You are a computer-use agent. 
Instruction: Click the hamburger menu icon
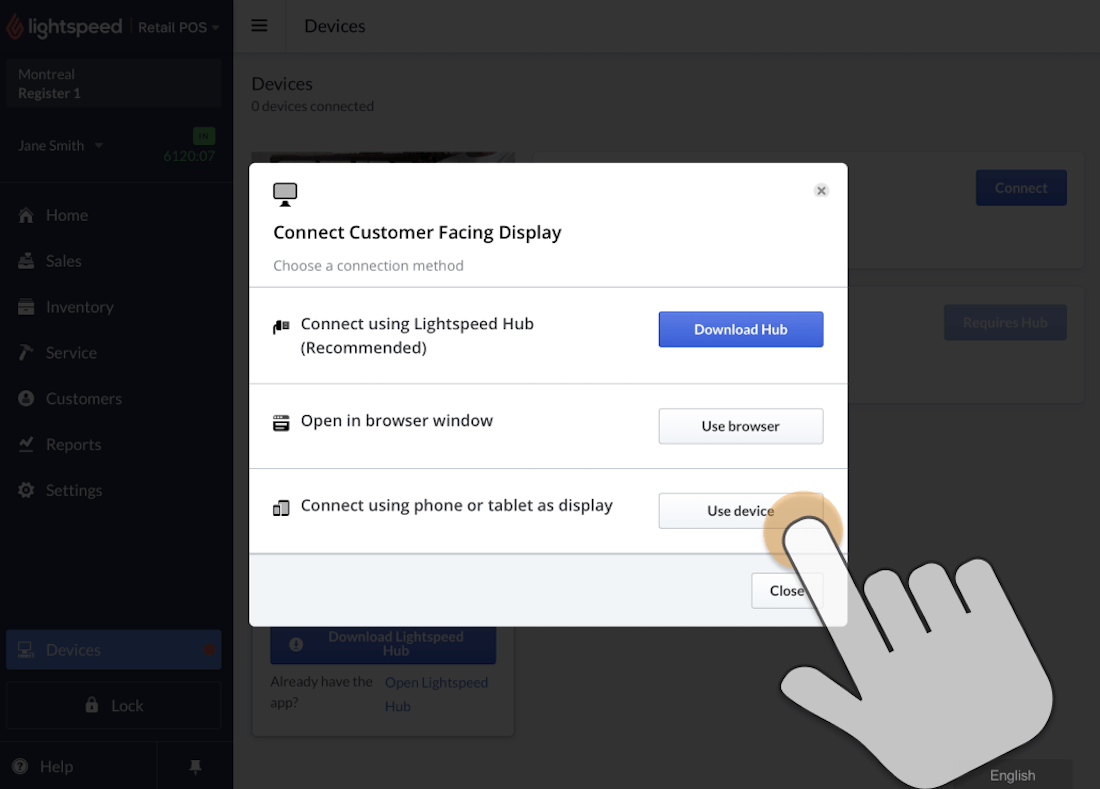coord(259,26)
